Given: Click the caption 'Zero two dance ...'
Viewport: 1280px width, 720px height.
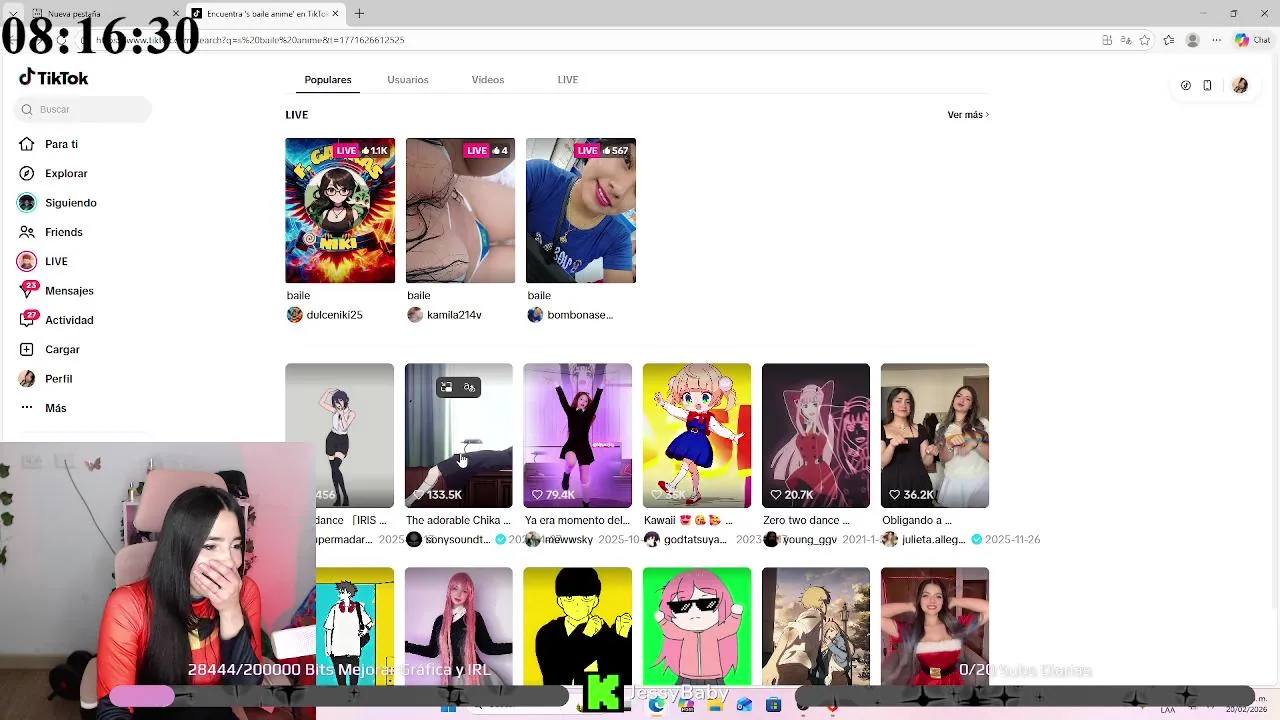Looking at the screenshot, I should click(806, 520).
